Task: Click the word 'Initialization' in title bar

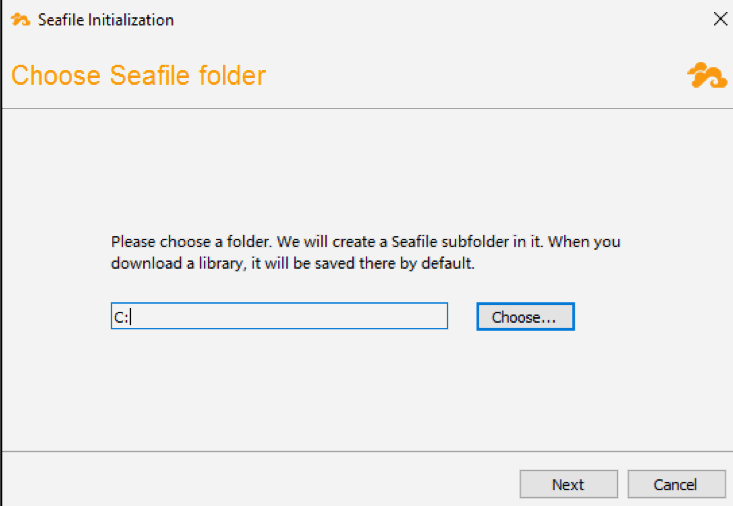Action: [131, 20]
